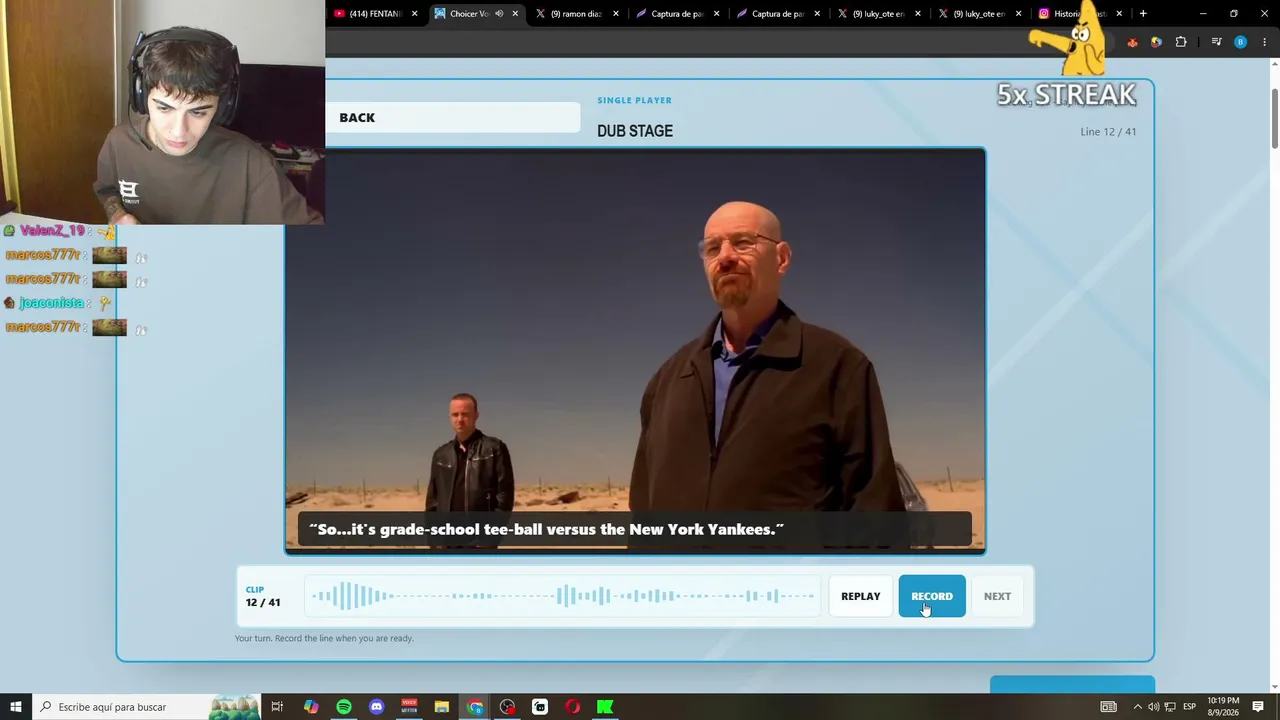Open the browser extensions puzzle icon
Viewport: 1280px width, 720px height.
click(x=1181, y=42)
